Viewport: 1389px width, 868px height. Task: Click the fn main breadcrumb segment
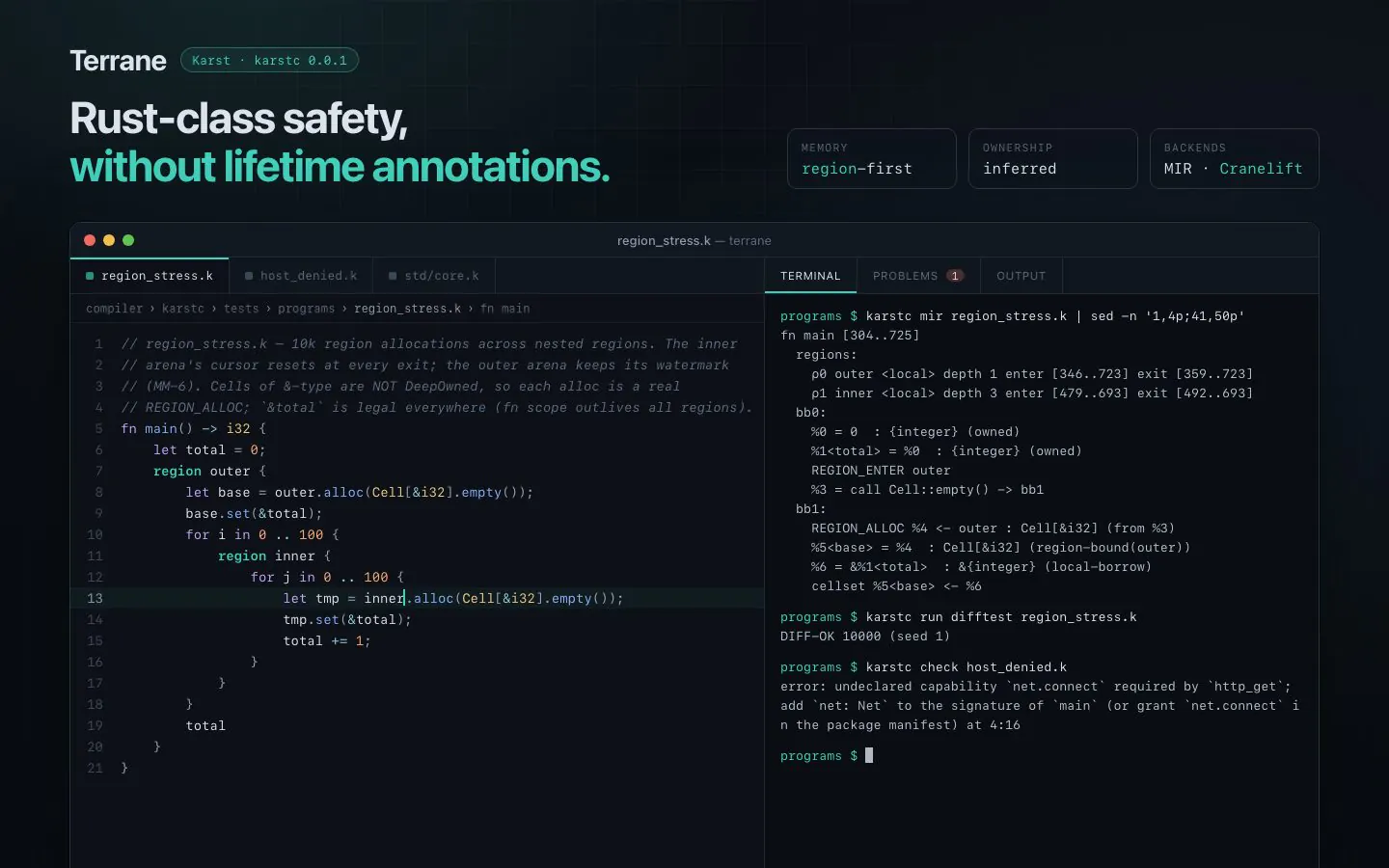505,309
